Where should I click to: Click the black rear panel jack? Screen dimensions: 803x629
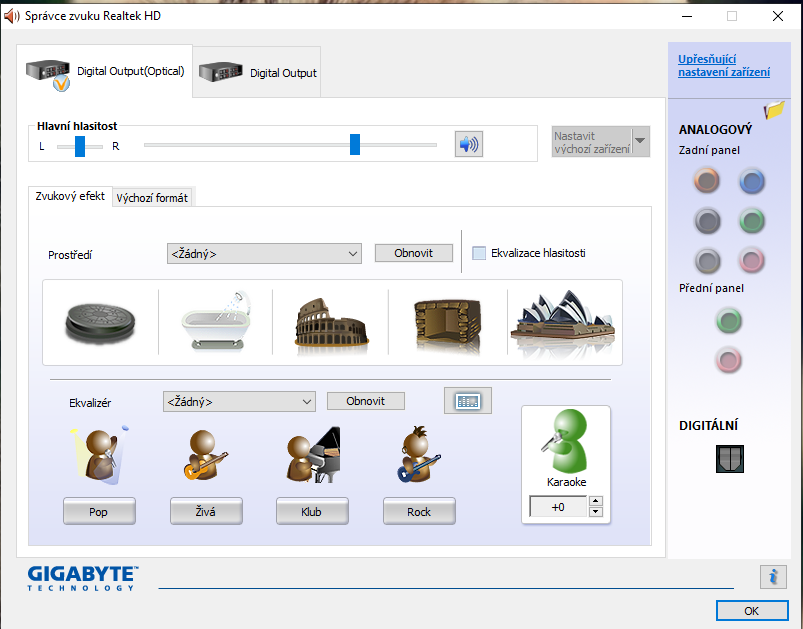coord(707,221)
